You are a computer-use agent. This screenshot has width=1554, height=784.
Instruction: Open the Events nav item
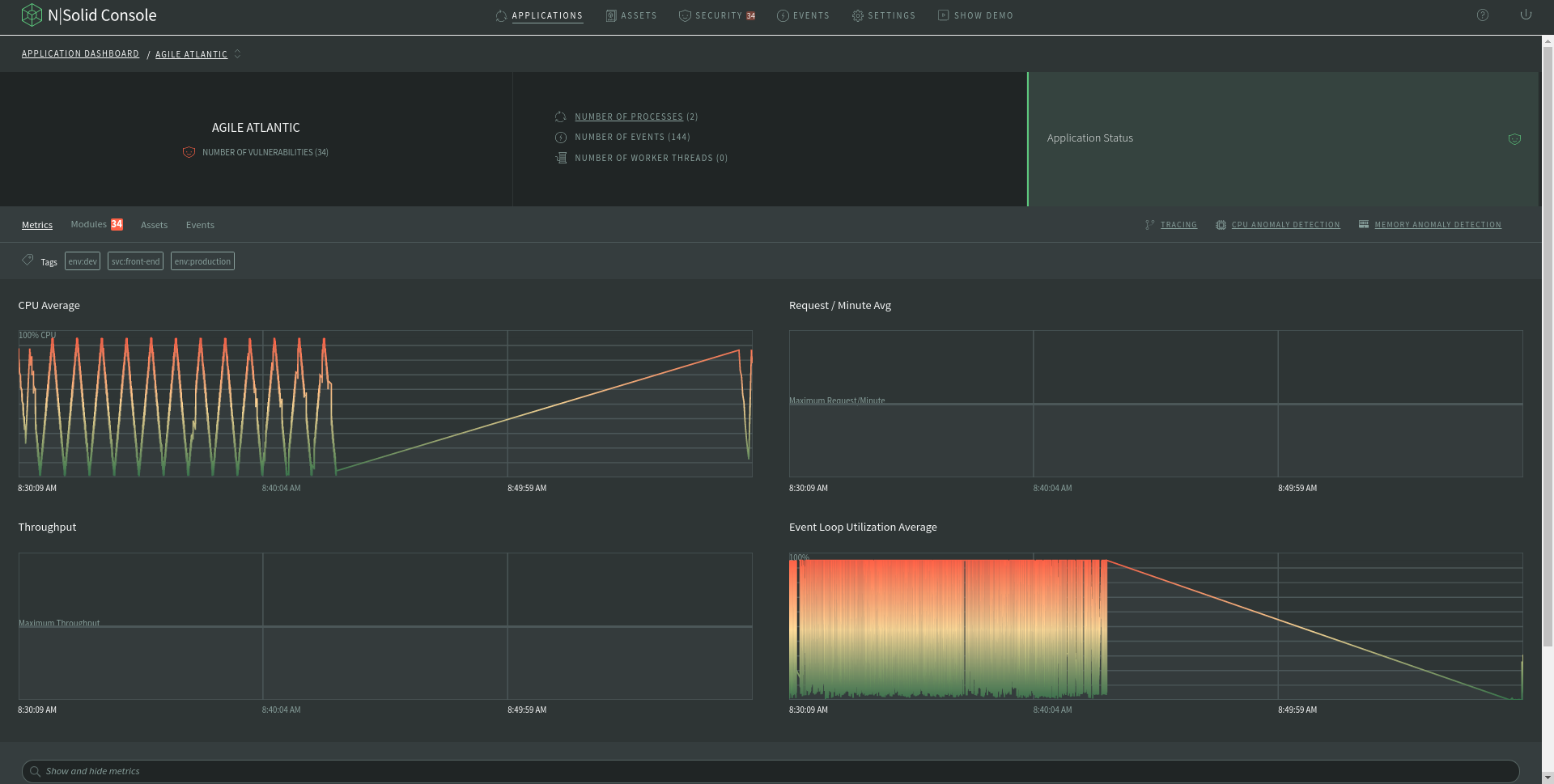[811, 15]
